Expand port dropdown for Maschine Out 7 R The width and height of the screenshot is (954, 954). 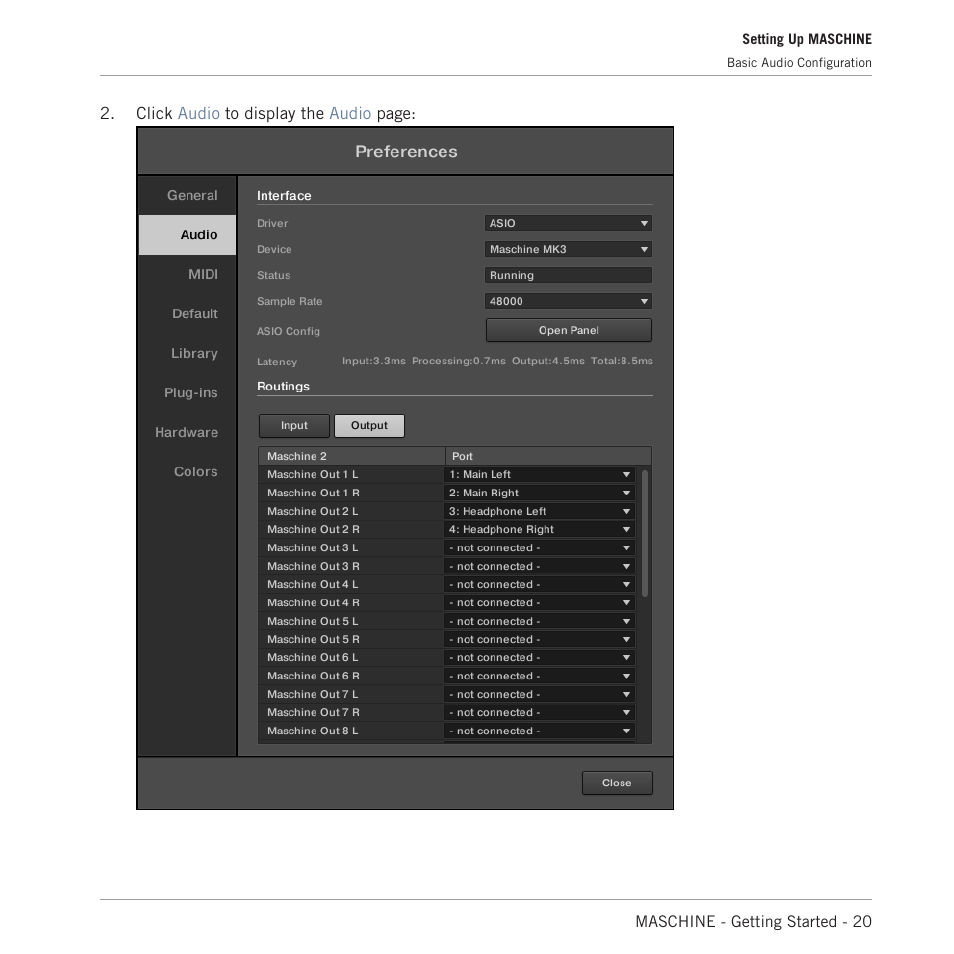tap(540, 713)
